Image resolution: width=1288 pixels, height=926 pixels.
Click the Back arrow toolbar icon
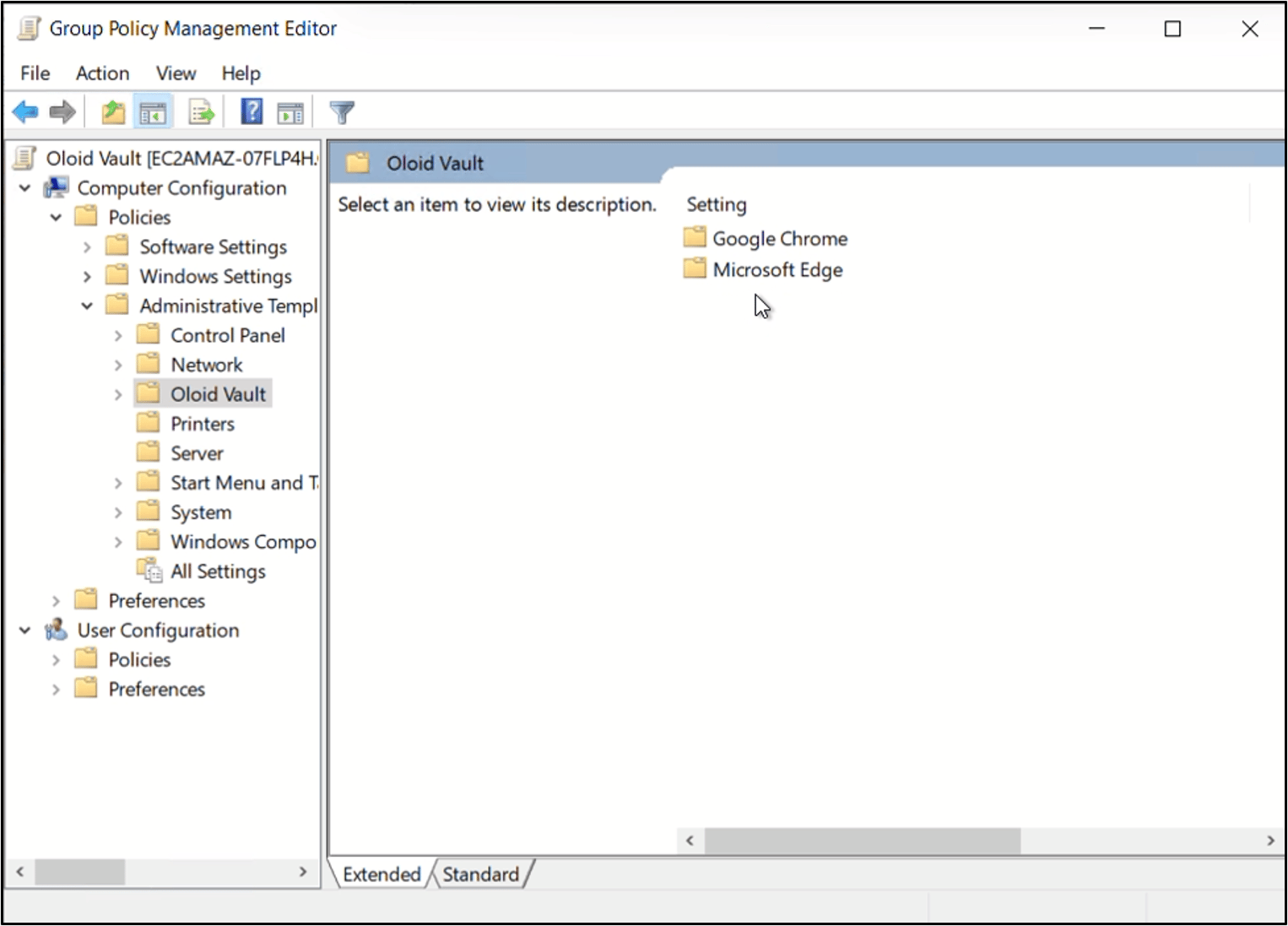25,111
